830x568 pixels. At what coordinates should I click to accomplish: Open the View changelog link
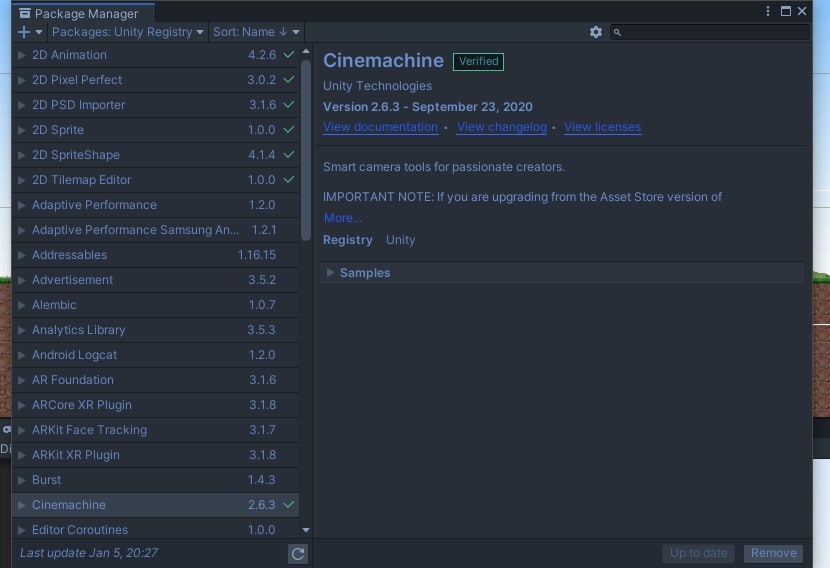502,128
